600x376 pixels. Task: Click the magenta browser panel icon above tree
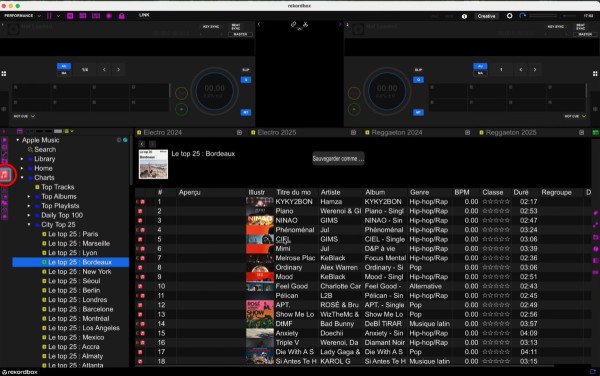pyautogui.click(x=20, y=131)
